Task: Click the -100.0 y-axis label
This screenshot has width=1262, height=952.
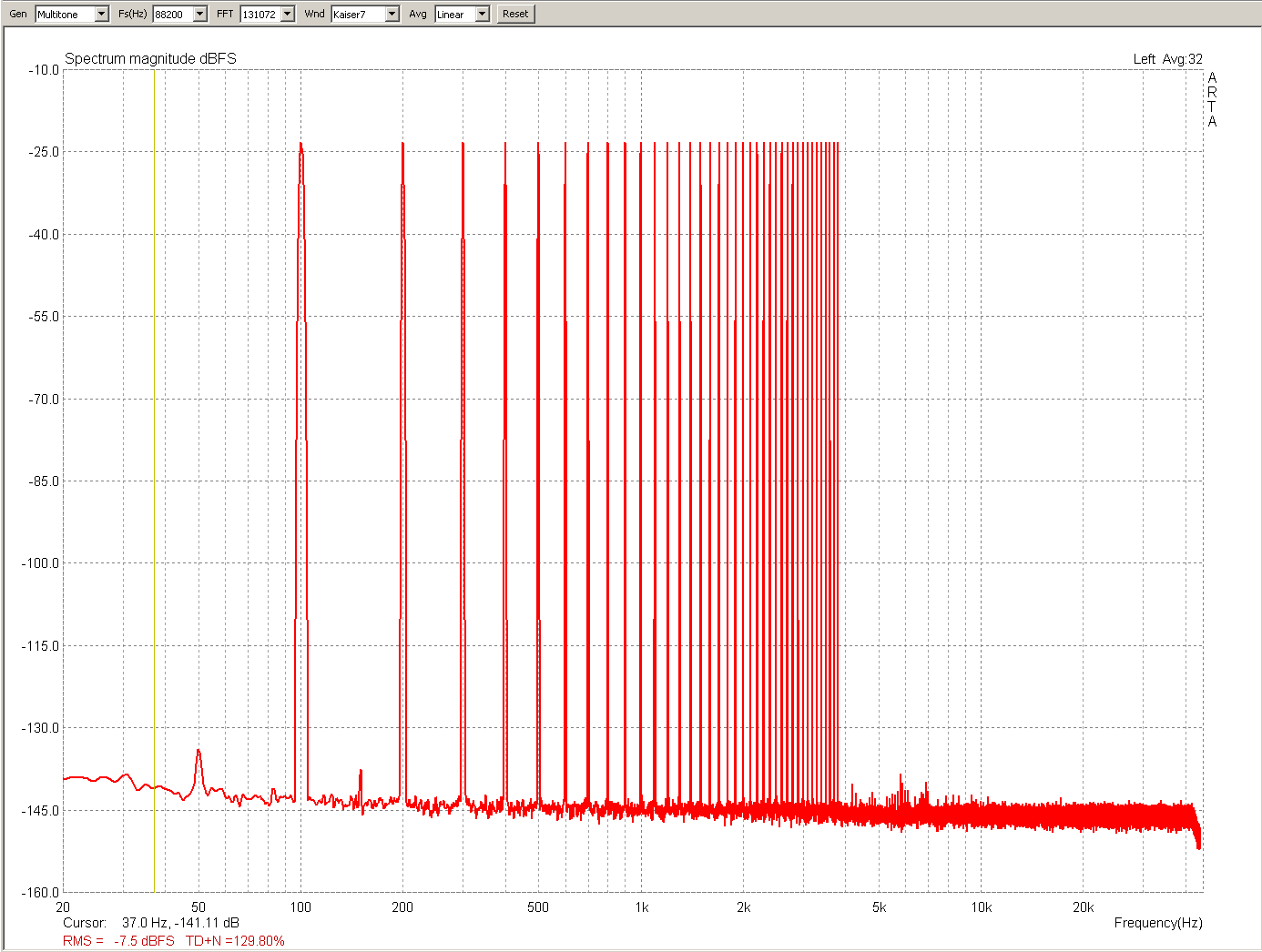Action: point(41,563)
